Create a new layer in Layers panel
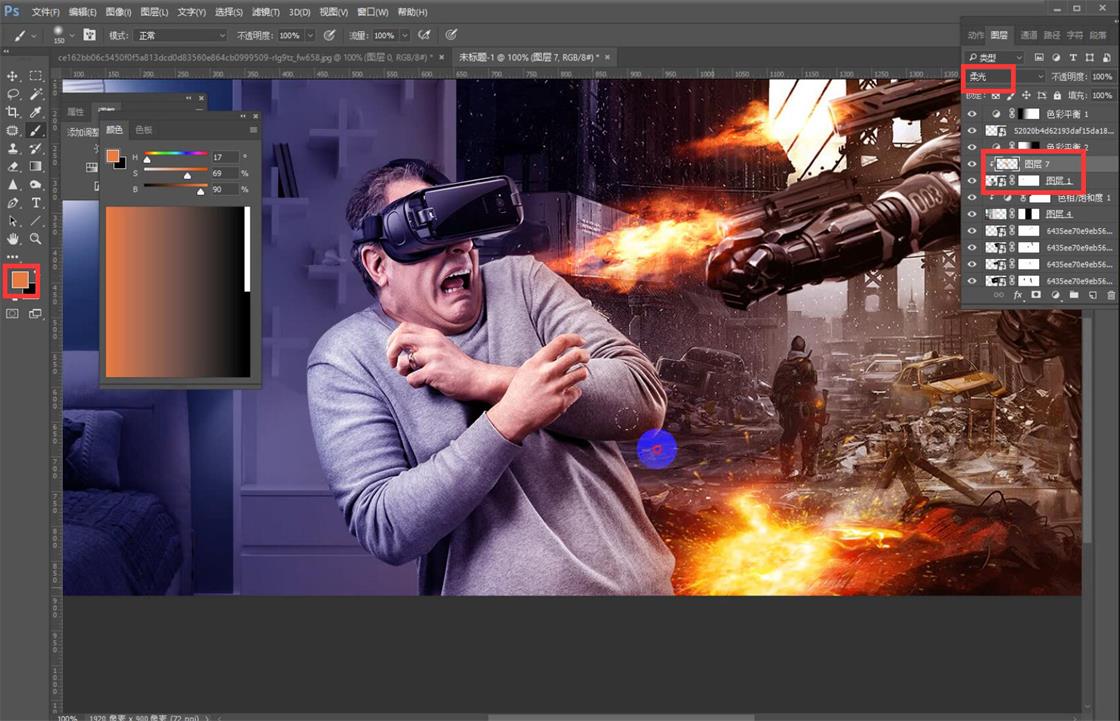 1092,294
